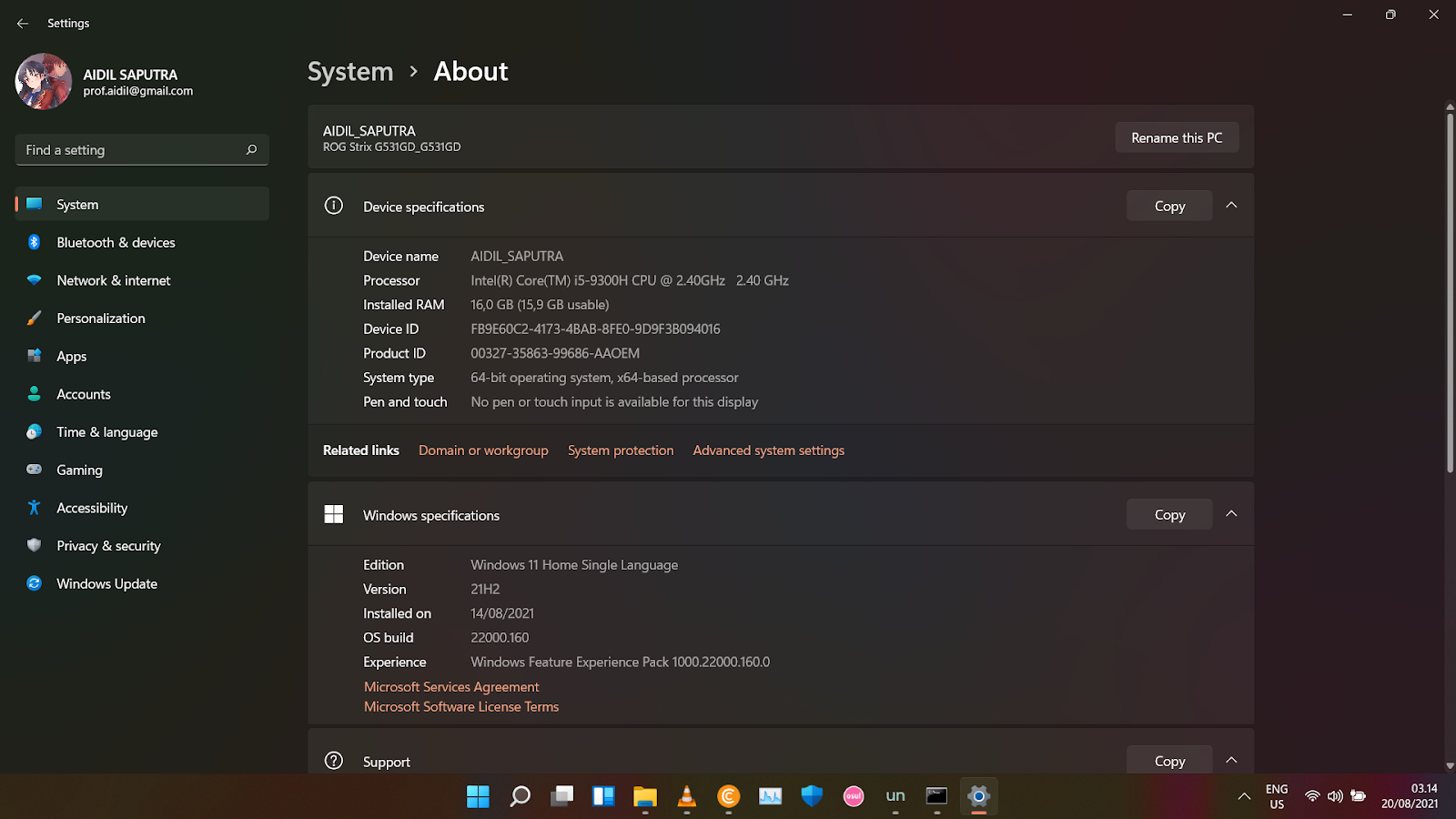This screenshot has height=819, width=1456.
Task: Open Personalization settings
Action: point(142,318)
